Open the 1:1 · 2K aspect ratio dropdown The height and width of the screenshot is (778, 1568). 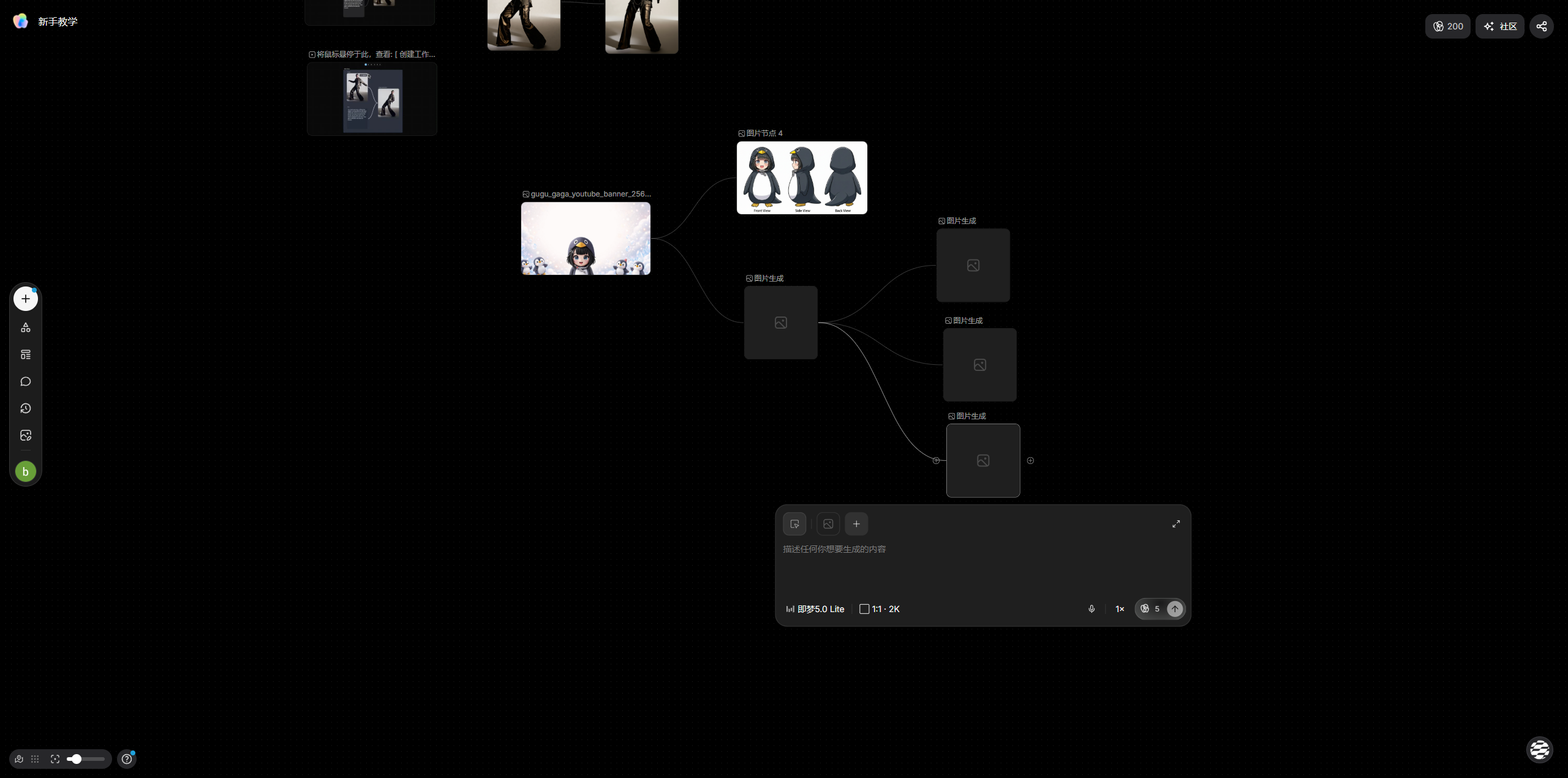(x=880, y=609)
